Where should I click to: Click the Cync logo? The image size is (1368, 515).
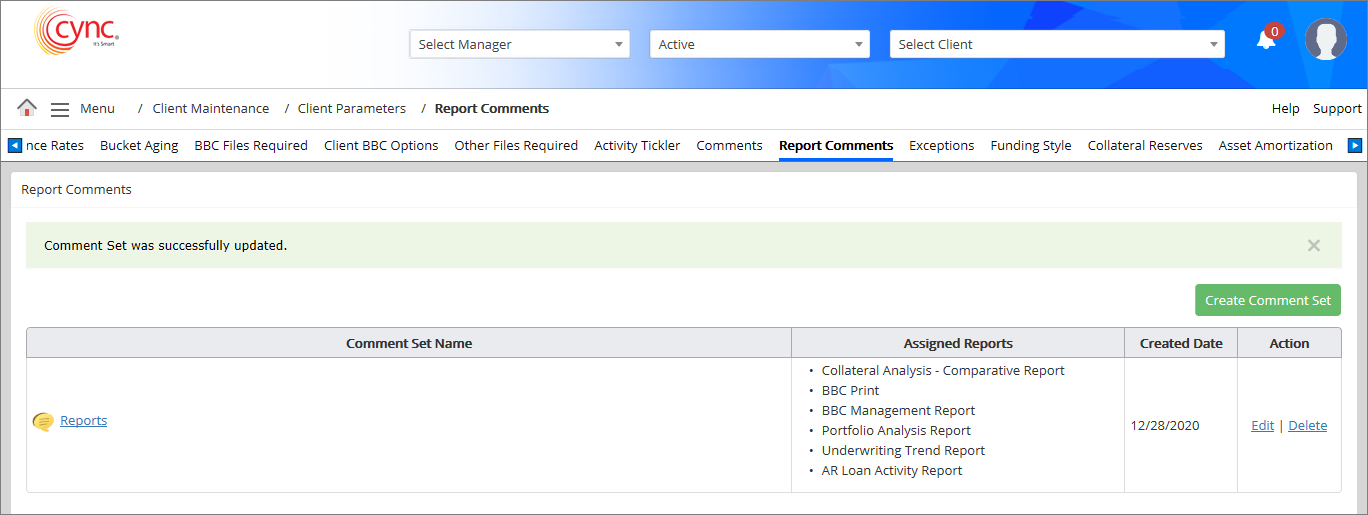click(x=76, y=33)
